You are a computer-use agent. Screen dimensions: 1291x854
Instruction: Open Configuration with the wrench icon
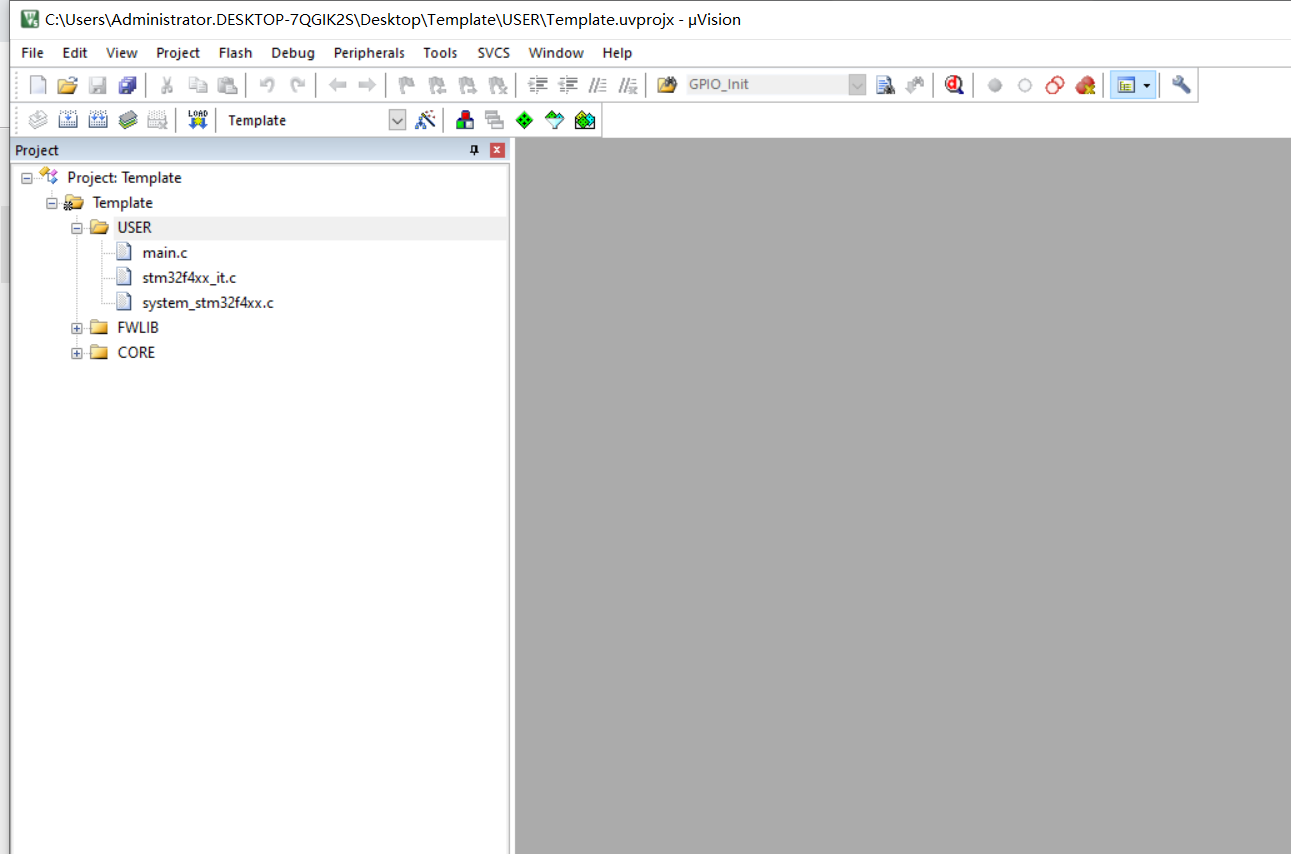pos(1181,85)
